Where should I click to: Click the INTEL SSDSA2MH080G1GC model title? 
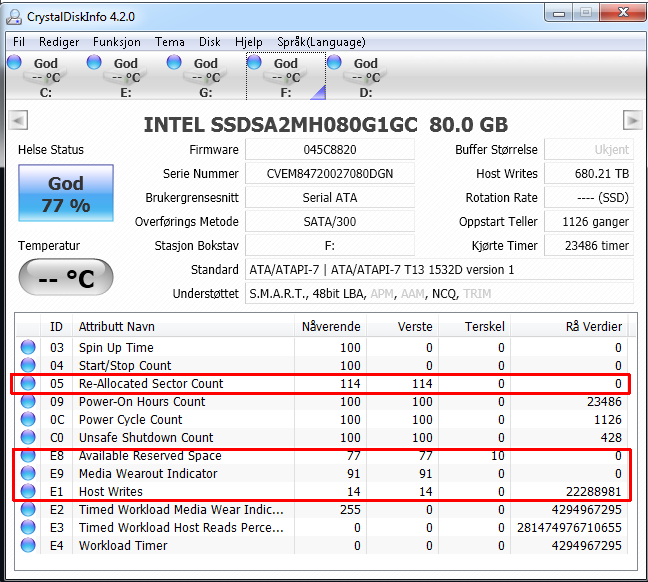click(326, 124)
